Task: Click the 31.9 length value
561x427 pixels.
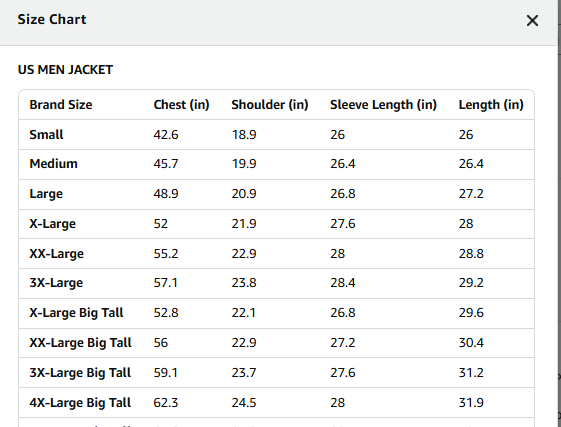Action: pyautogui.click(x=471, y=403)
